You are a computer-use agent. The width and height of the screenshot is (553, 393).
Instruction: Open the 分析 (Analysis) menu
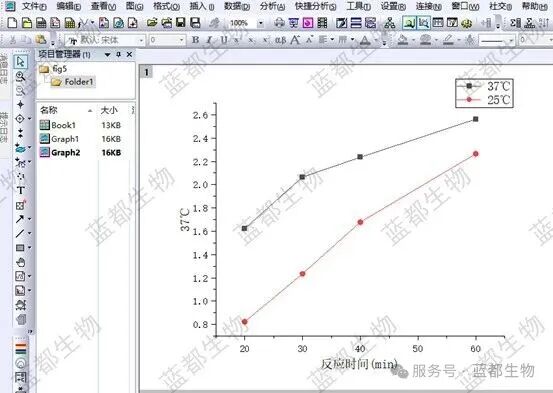(x=272, y=6)
